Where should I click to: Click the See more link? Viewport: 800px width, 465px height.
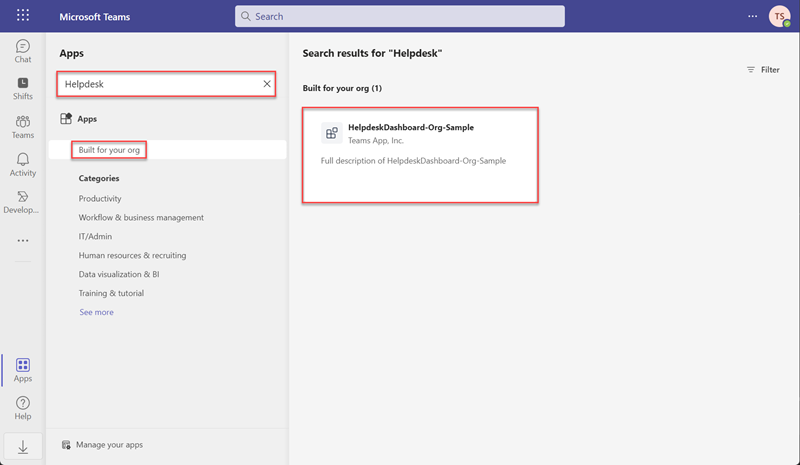pyautogui.click(x=96, y=312)
